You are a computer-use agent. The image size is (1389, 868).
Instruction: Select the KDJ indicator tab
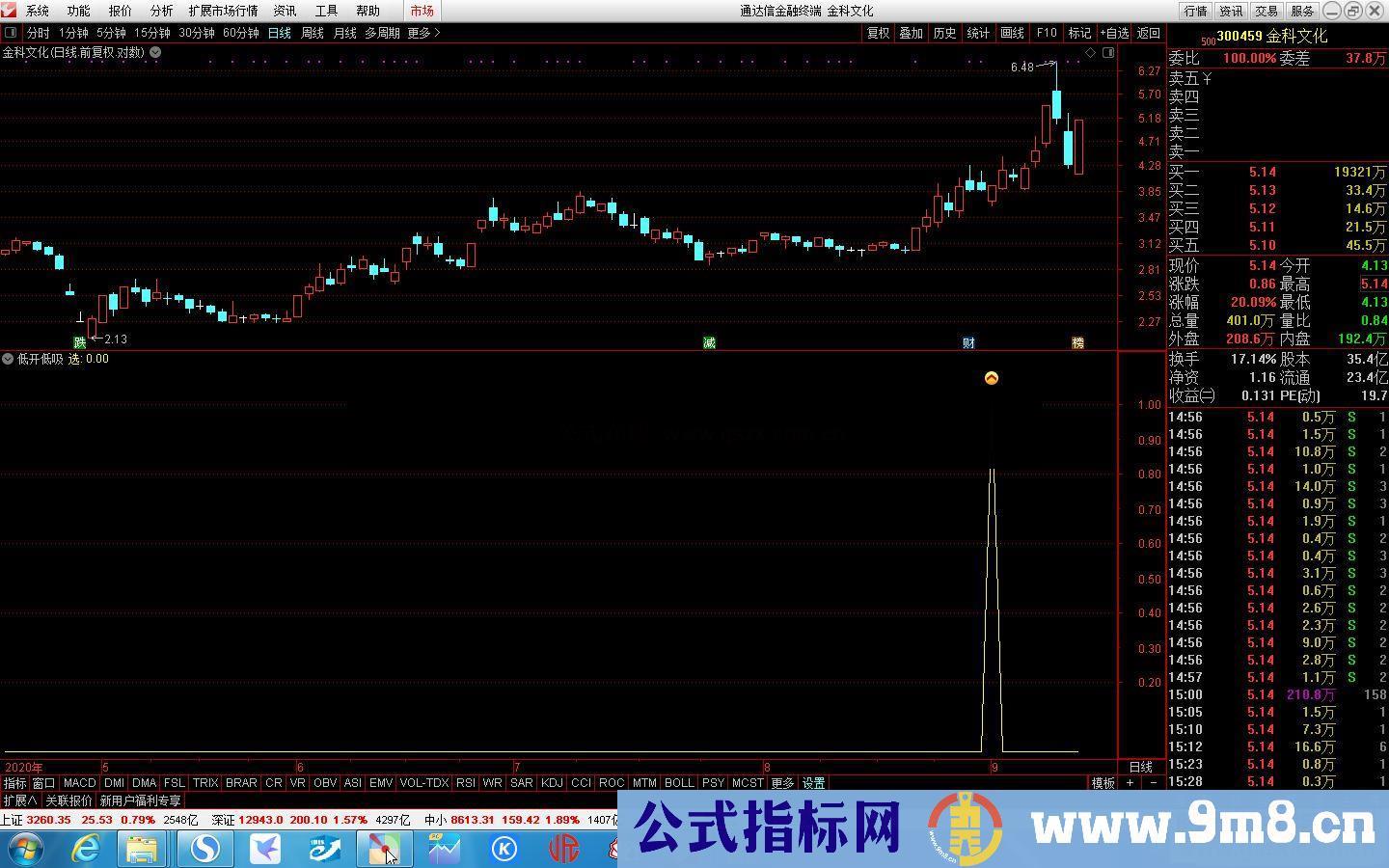coord(552,783)
